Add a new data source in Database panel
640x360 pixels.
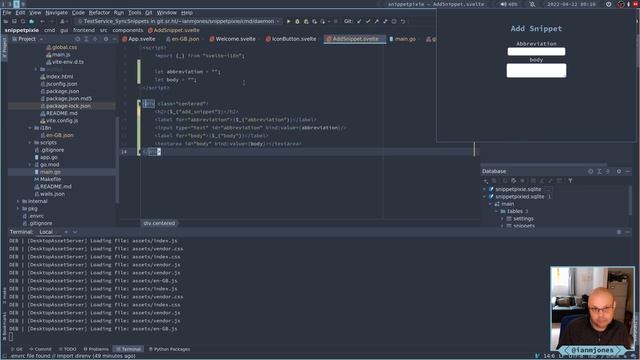pos(485,180)
